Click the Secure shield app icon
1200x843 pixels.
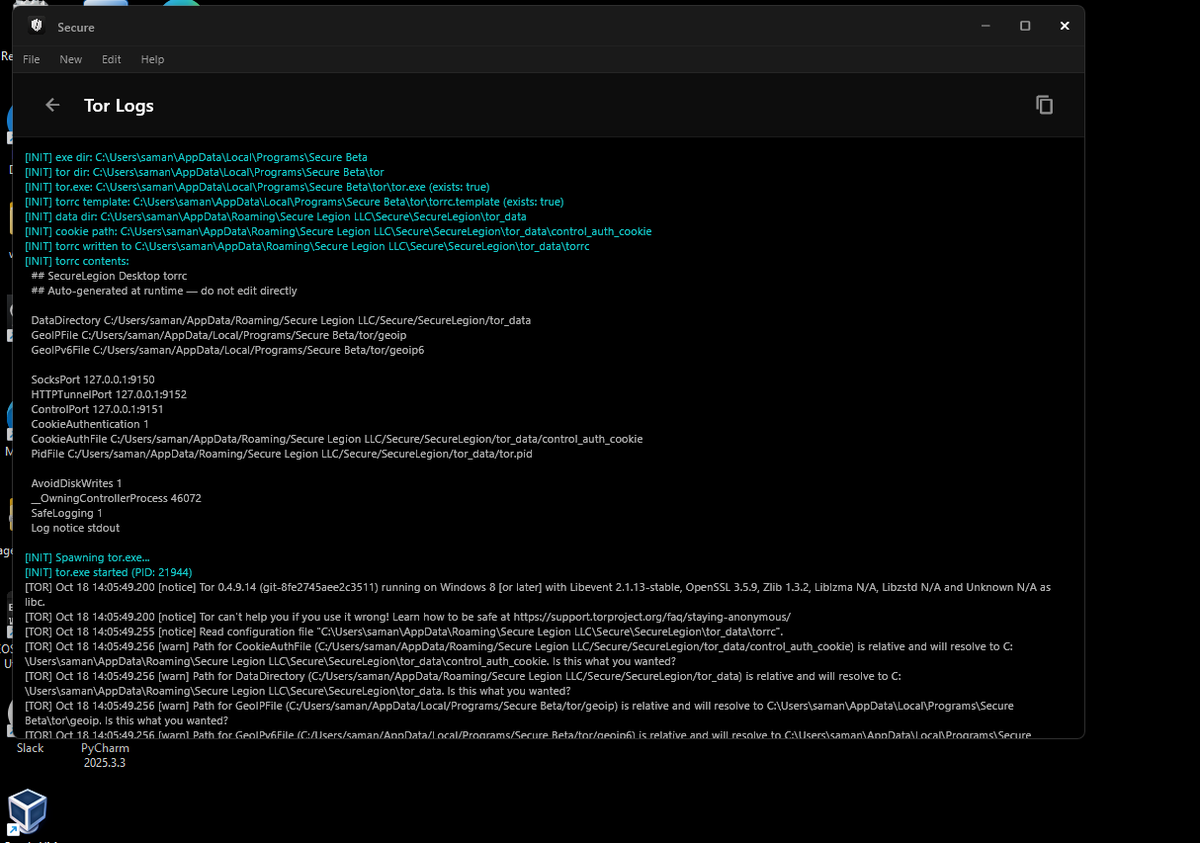[x=37, y=26]
